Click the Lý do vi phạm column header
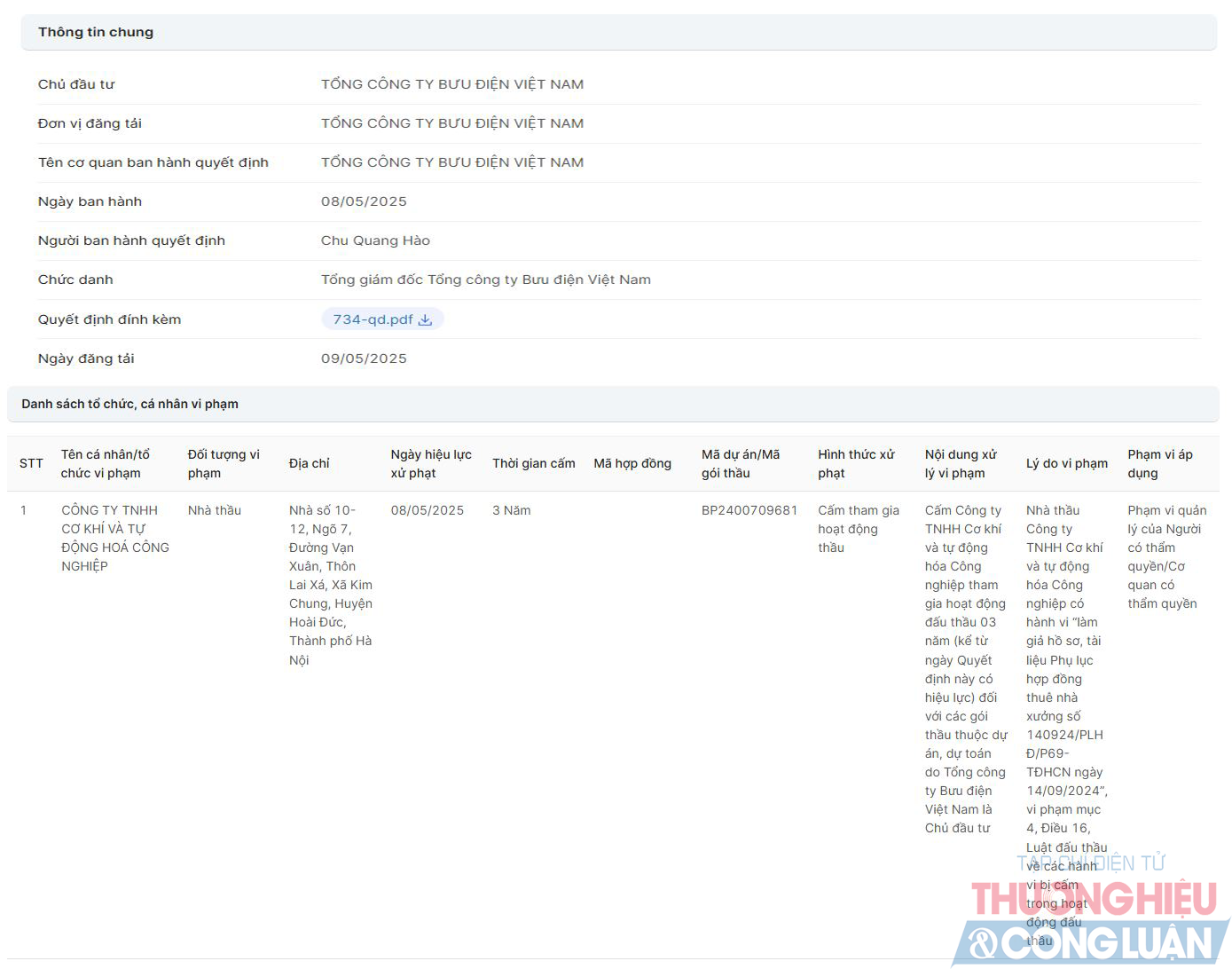Image resolution: width=1232 pixels, height=969 pixels. pos(1066,463)
